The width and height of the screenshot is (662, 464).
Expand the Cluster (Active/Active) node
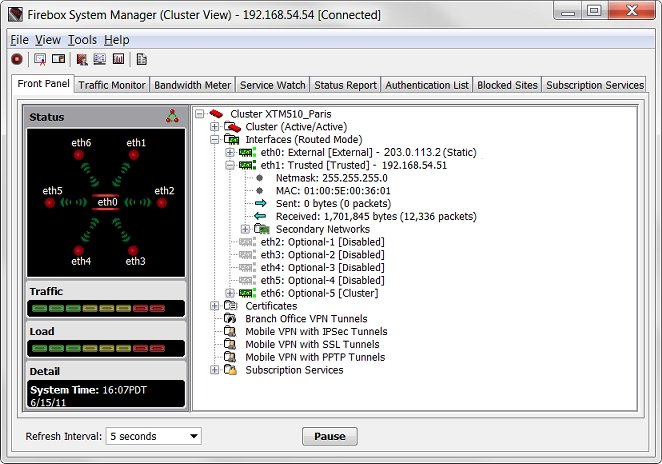[214, 127]
